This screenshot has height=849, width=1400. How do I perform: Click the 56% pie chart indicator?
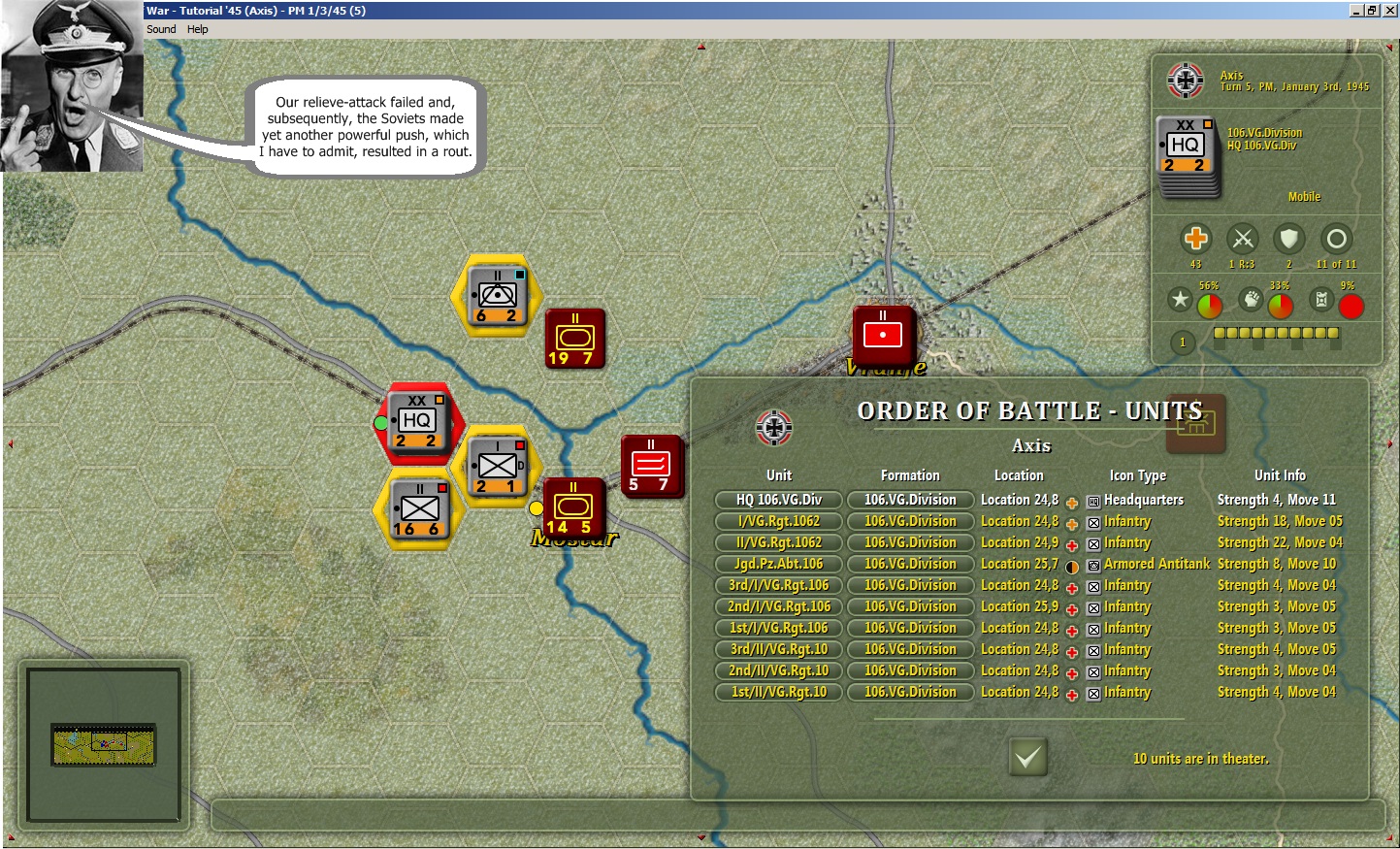coord(1210,307)
